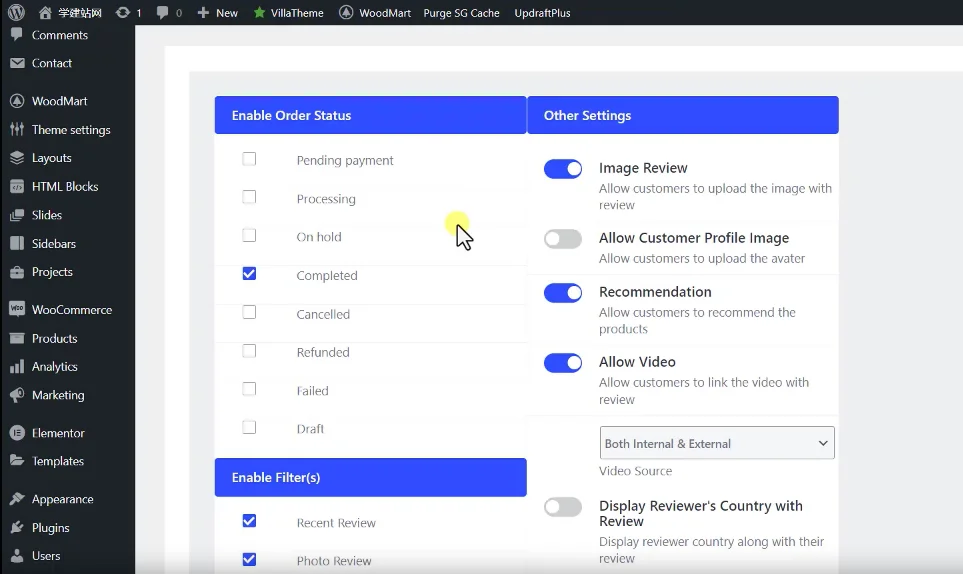Click the Enable Order Status header
Viewport: 963px width, 574px height.
(x=370, y=115)
